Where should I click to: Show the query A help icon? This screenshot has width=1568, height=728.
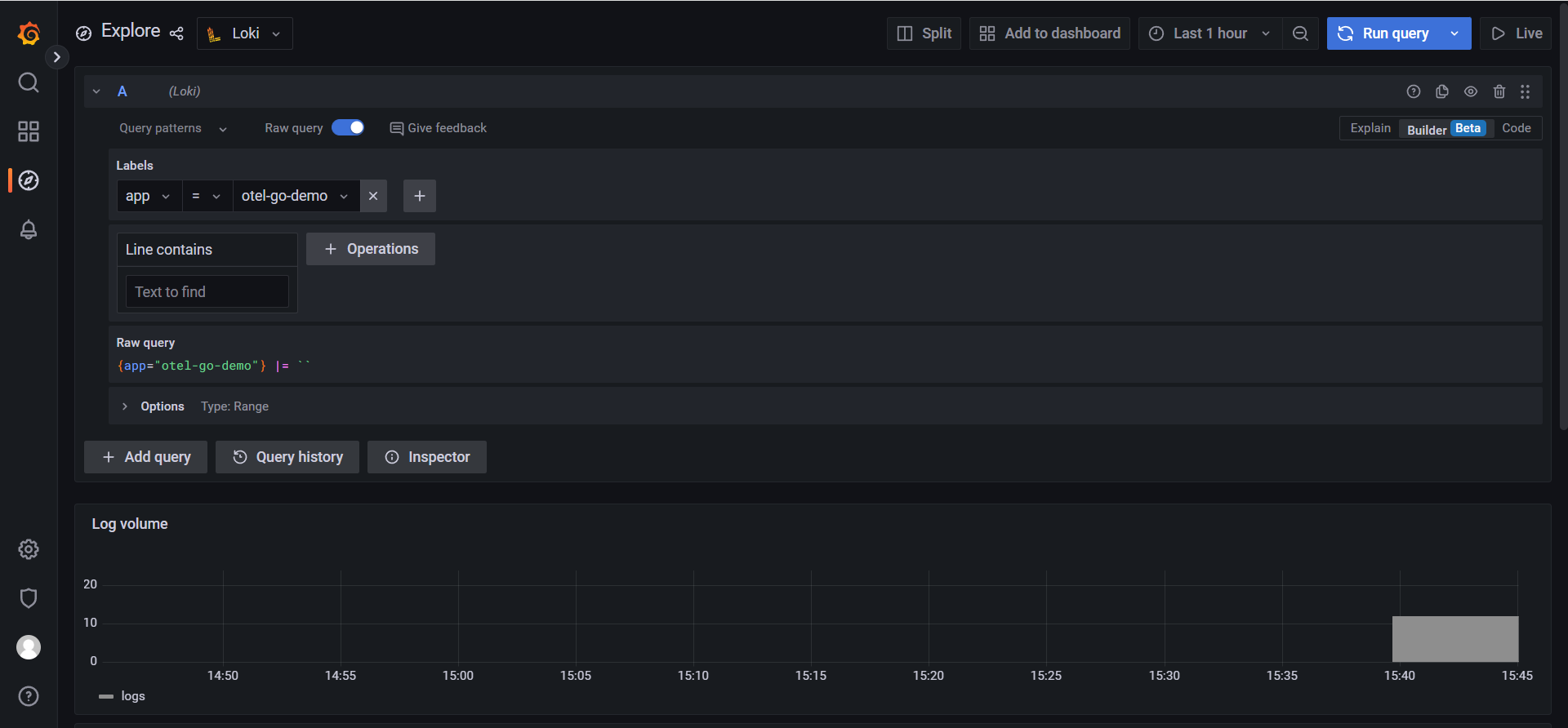[1414, 91]
